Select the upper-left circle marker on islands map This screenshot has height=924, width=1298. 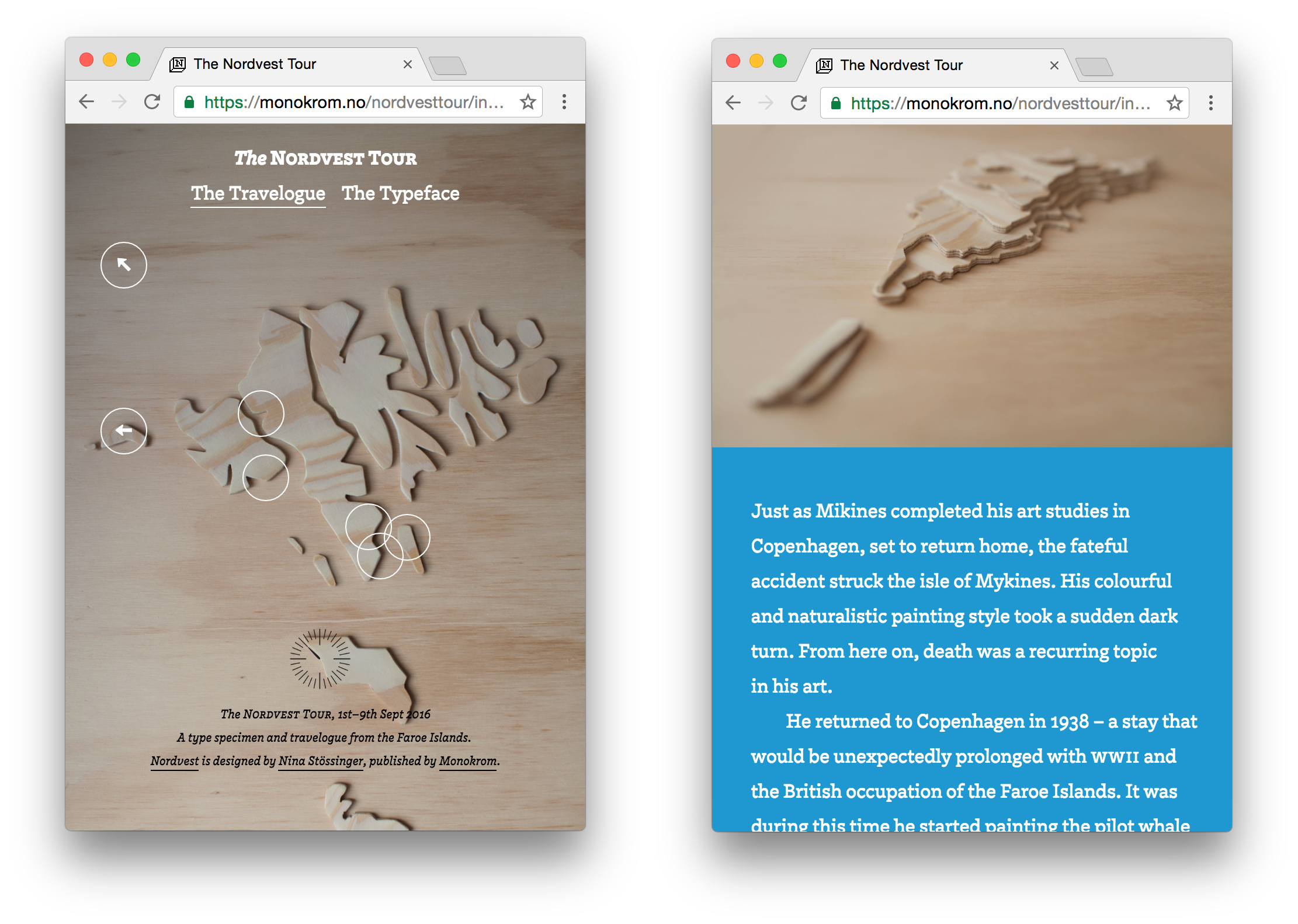261,414
